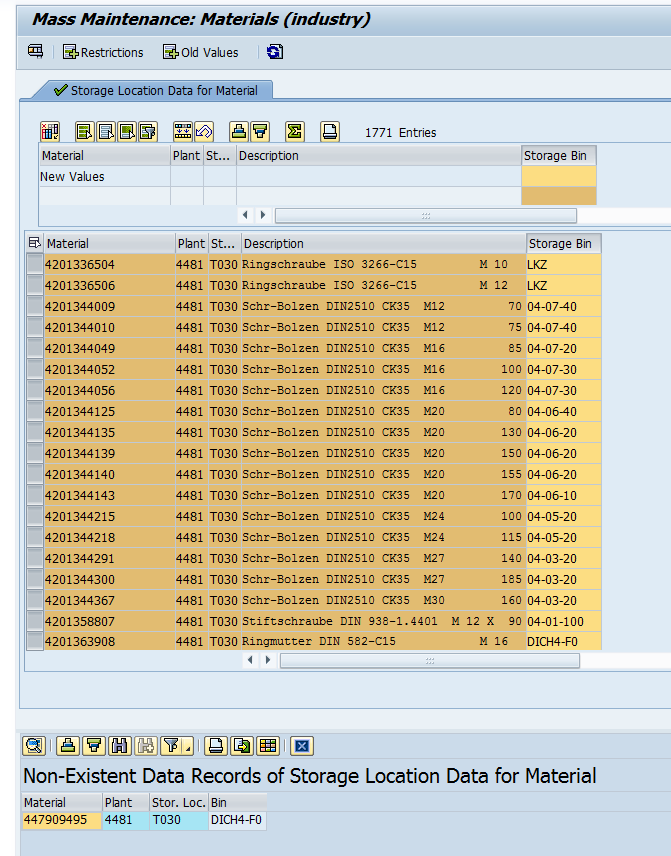Viewport: 671px width, 856px height.
Task: Click Description column header in materials table
Action: [x=383, y=243]
